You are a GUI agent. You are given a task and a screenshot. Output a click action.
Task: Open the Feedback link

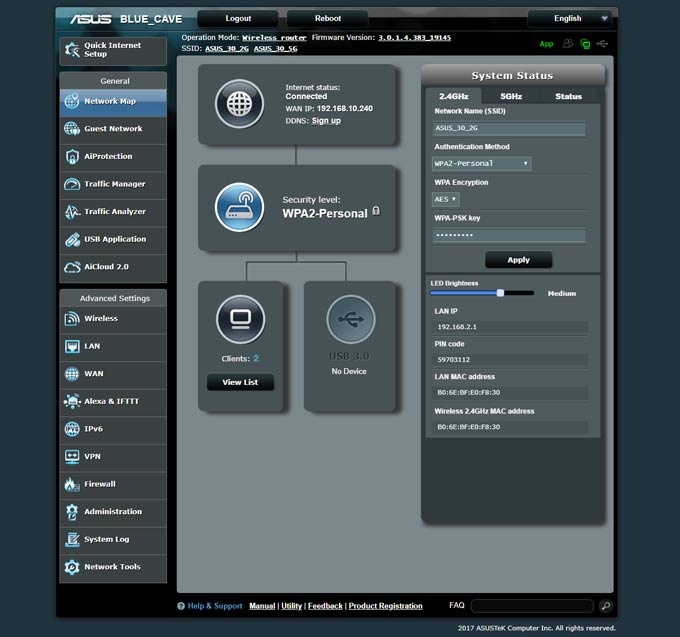[325, 606]
